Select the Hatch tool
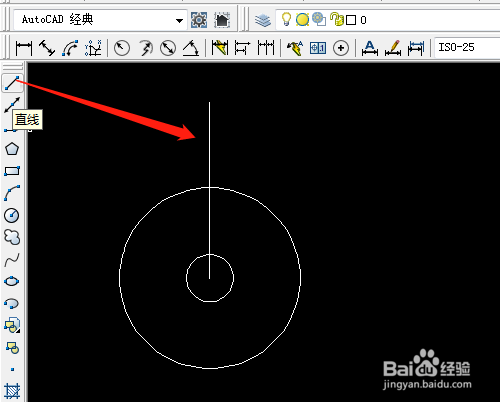500x402 pixels. [12, 391]
